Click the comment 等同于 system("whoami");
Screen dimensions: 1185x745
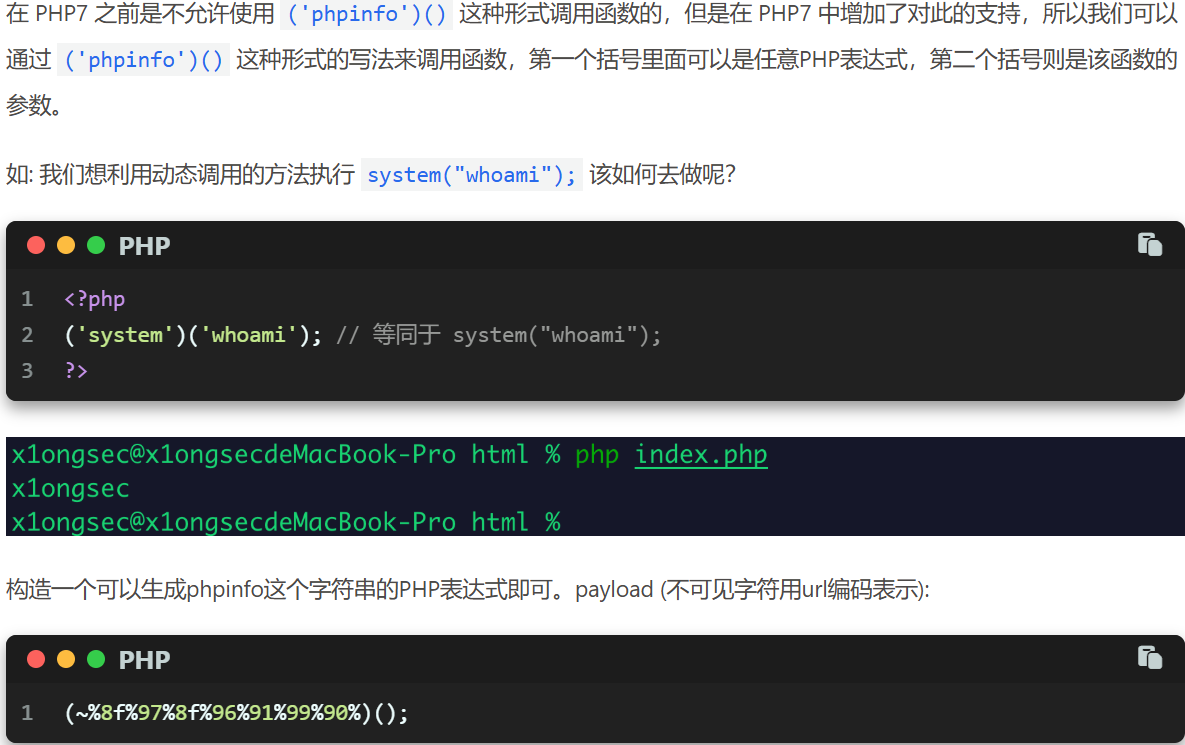coord(499,335)
